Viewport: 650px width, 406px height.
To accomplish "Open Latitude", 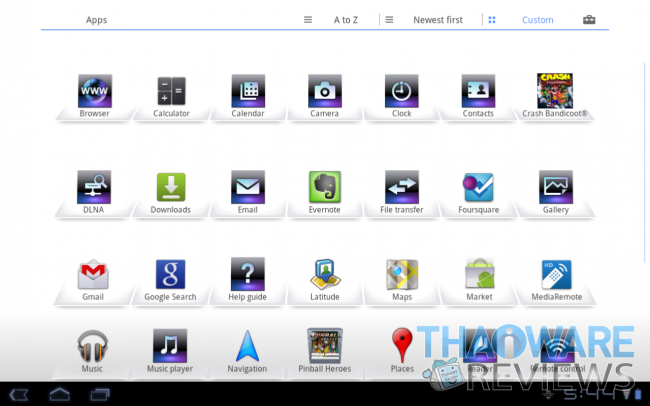I will [325, 274].
